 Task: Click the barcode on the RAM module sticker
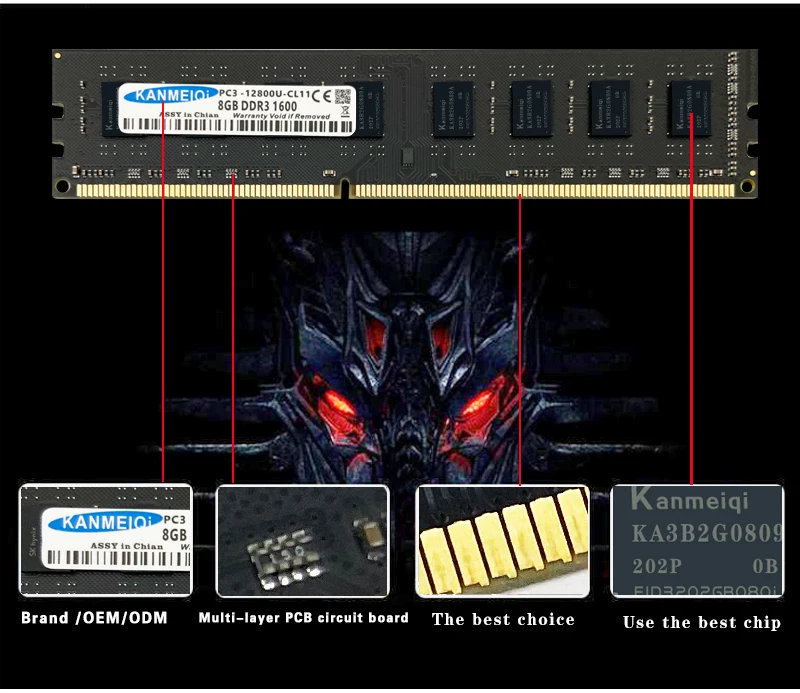(x=238, y=126)
